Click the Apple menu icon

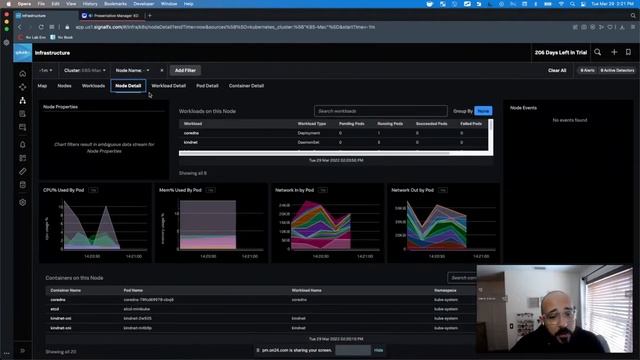click(8, 4)
